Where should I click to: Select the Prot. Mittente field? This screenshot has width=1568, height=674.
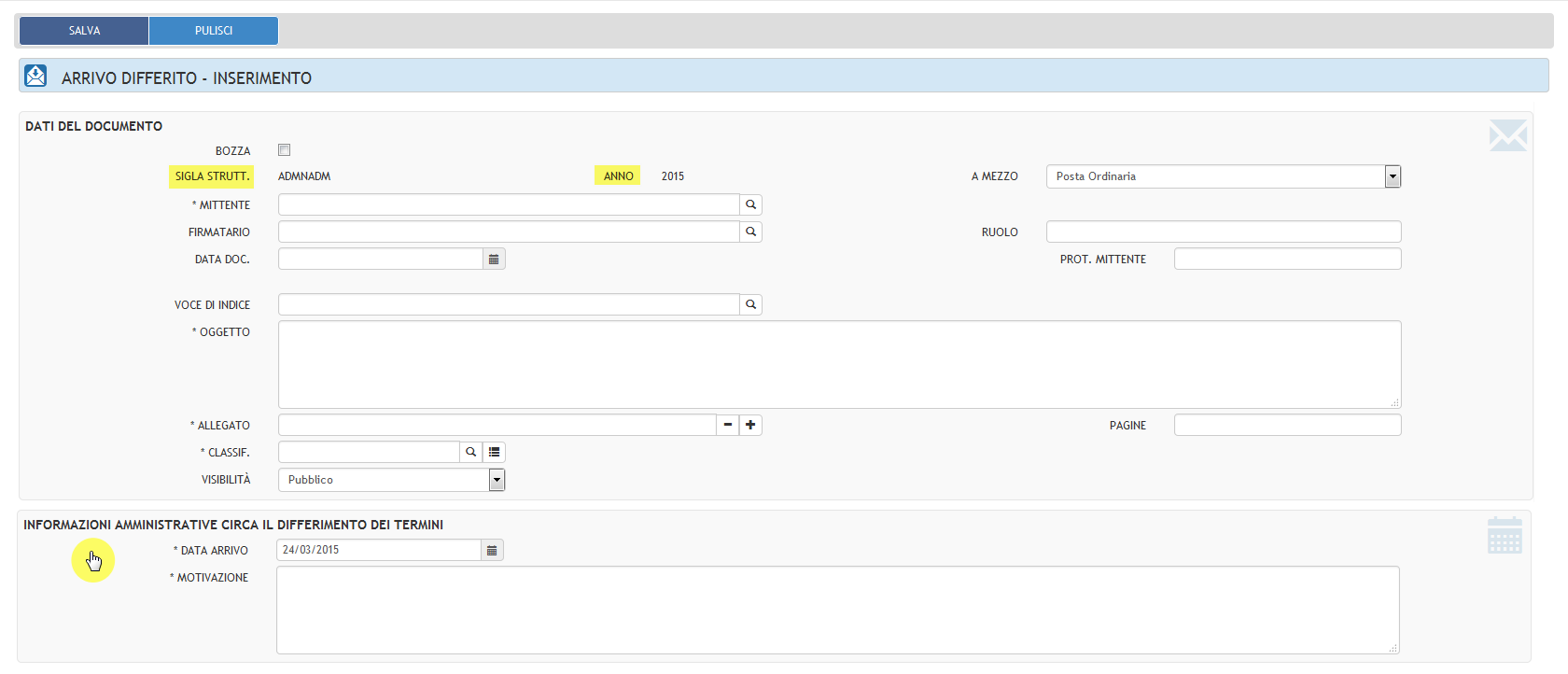(1287, 259)
